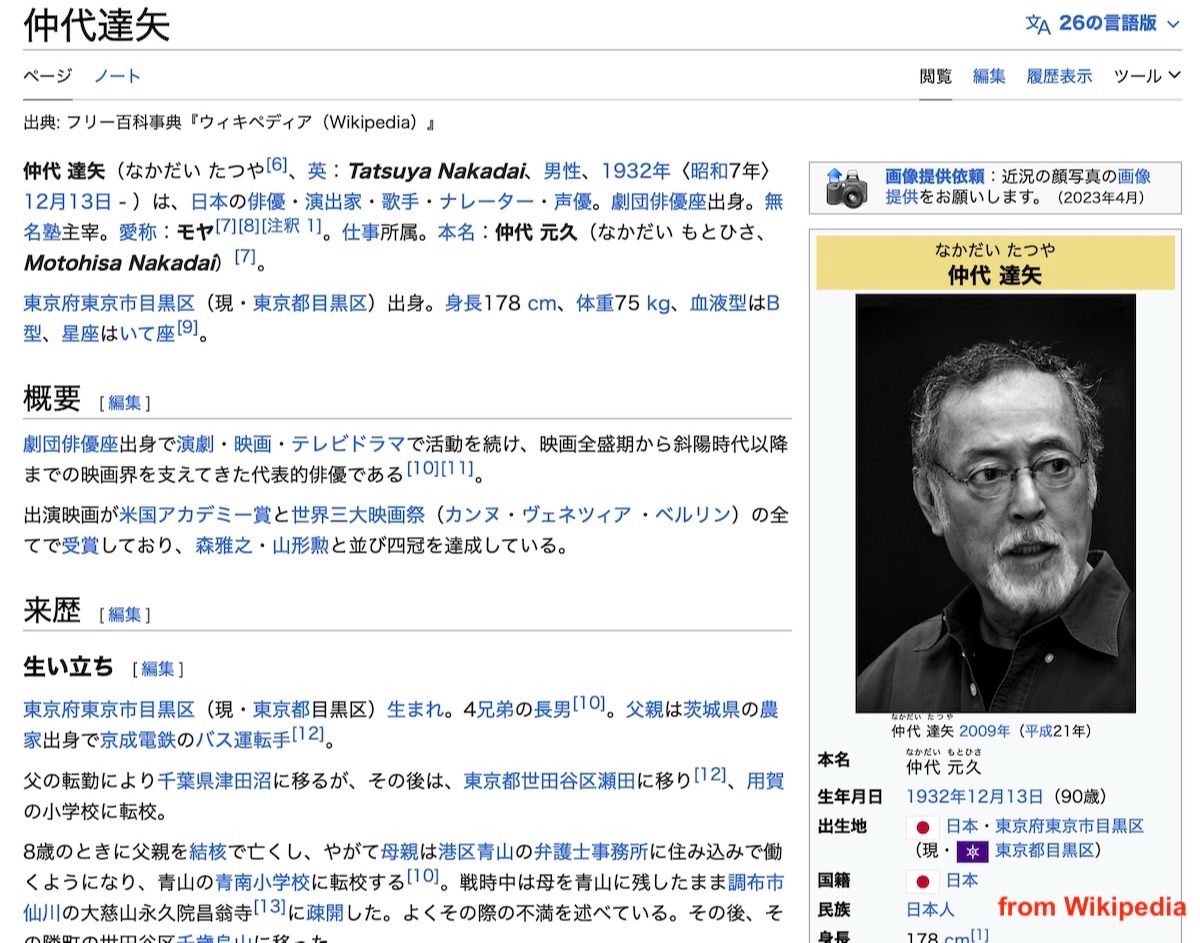Screen dimensions: 1200x943
Task: Edit the 来歴 section via 編集 link
Action: (x=125, y=615)
